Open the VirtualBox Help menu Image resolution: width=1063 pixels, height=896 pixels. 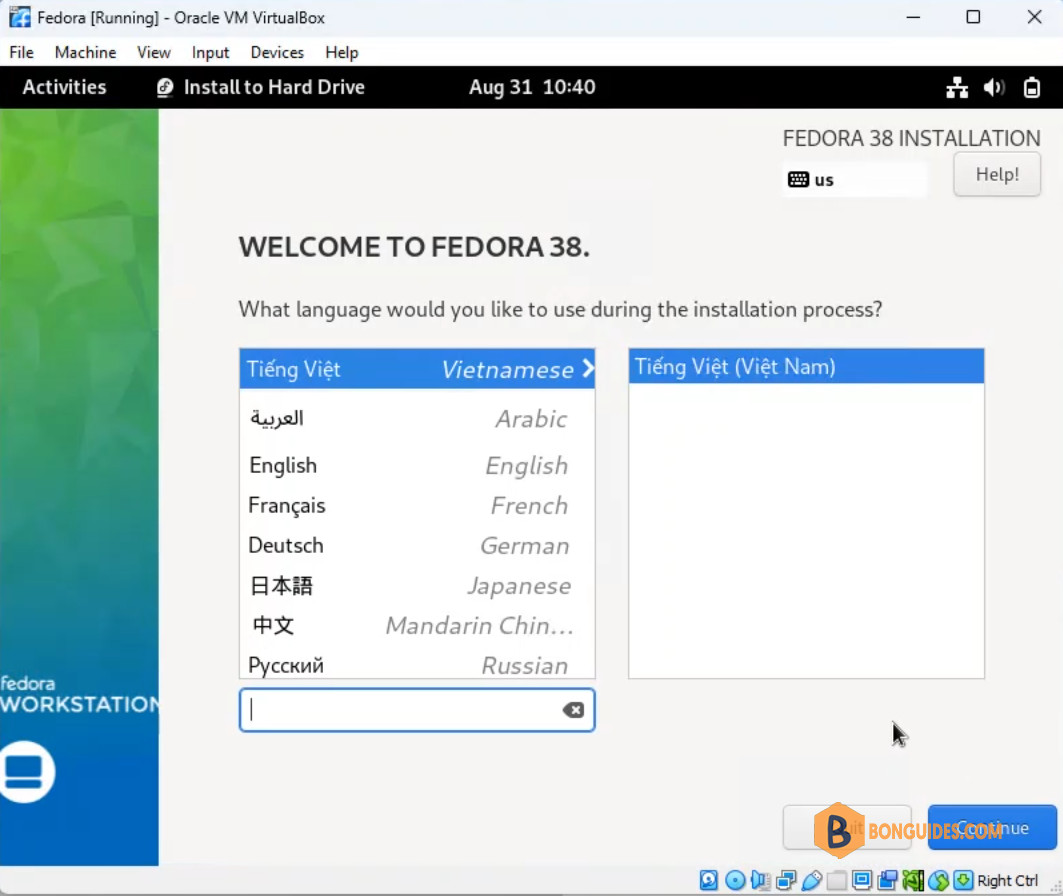click(x=342, y=52)
